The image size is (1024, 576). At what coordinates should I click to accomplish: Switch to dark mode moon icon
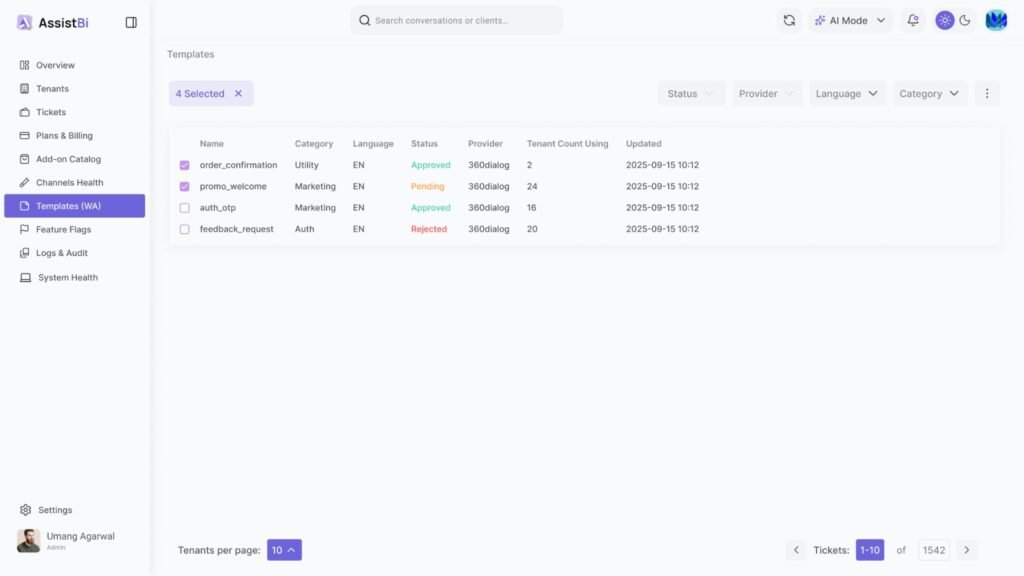pyautogui.click(x=965, y=20)
